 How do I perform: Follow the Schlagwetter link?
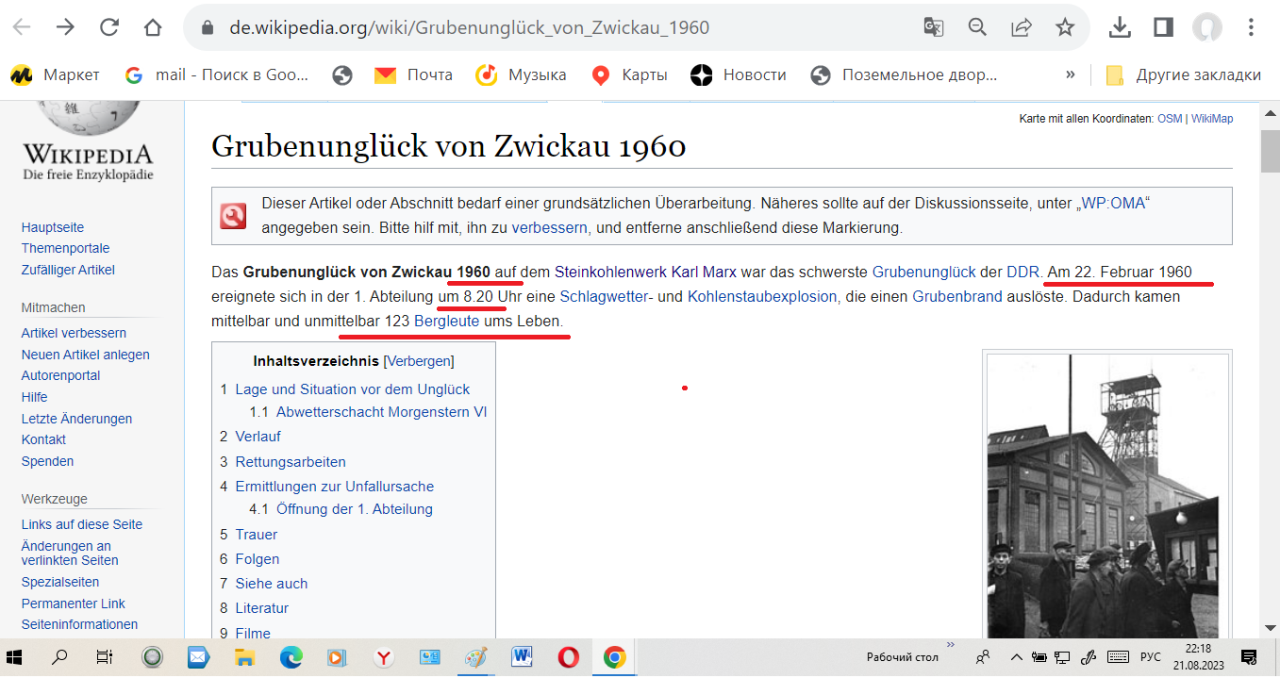click(606, 297)
